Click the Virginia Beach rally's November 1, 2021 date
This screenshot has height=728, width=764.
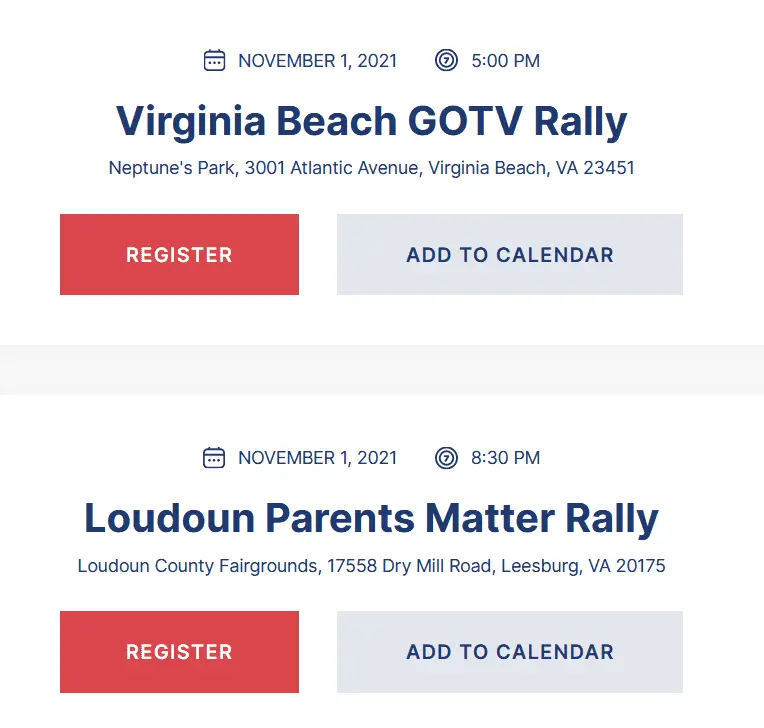(x=317, y=61)
